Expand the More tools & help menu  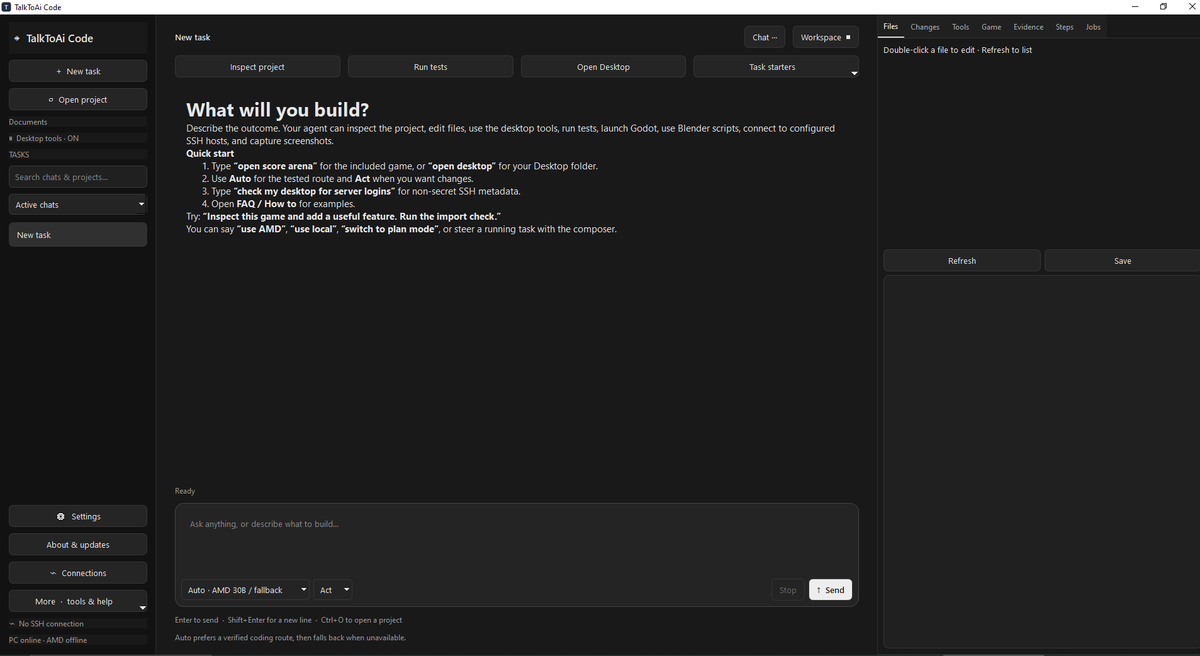pyautogui.click(x=78, y=602)
